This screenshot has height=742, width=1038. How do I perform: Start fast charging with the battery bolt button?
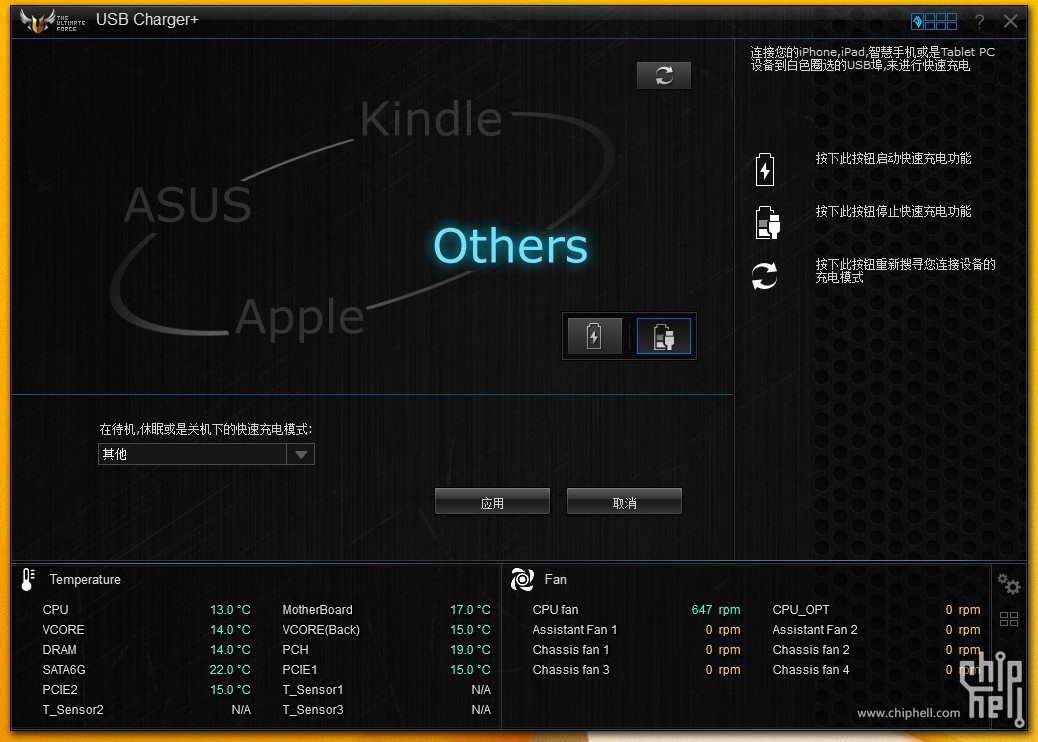coord(594,336)
